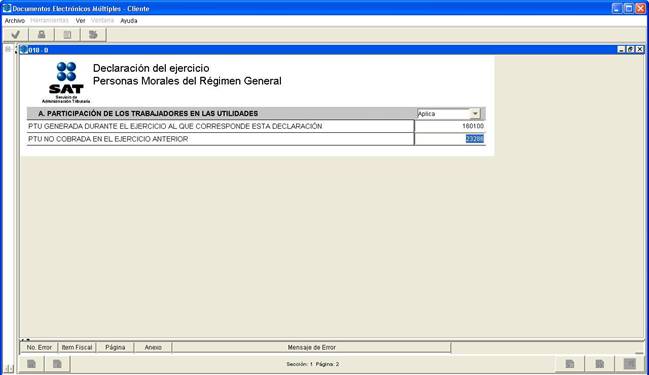
Task: Open the Ver menu
Action: click(80, 20)
